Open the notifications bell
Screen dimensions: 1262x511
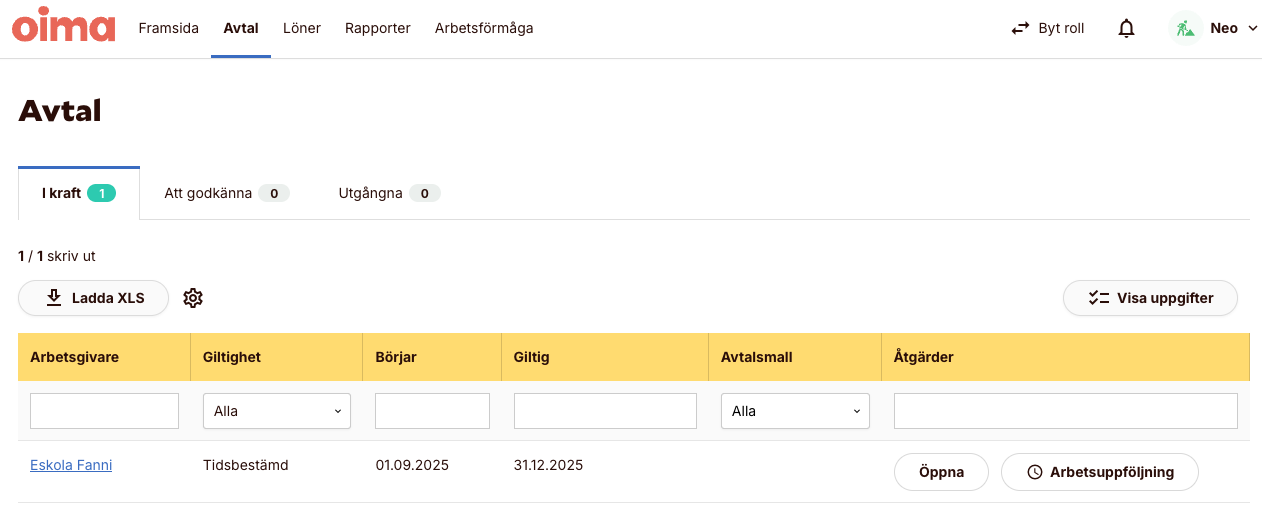coord(1126,29)
